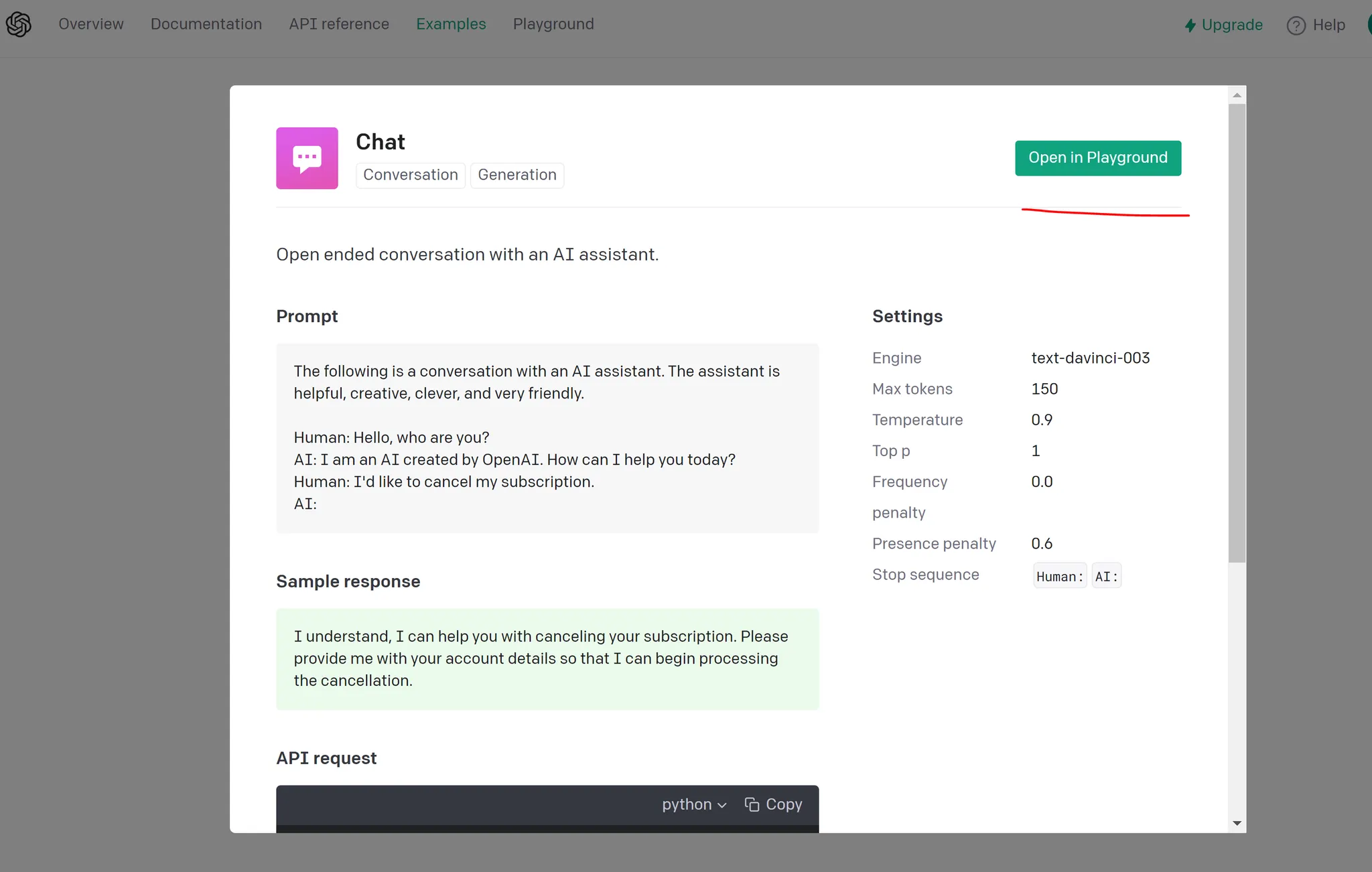Select the Examples nav item
Viewport: 1372px width, 872px height.
[x=451, y=24]
